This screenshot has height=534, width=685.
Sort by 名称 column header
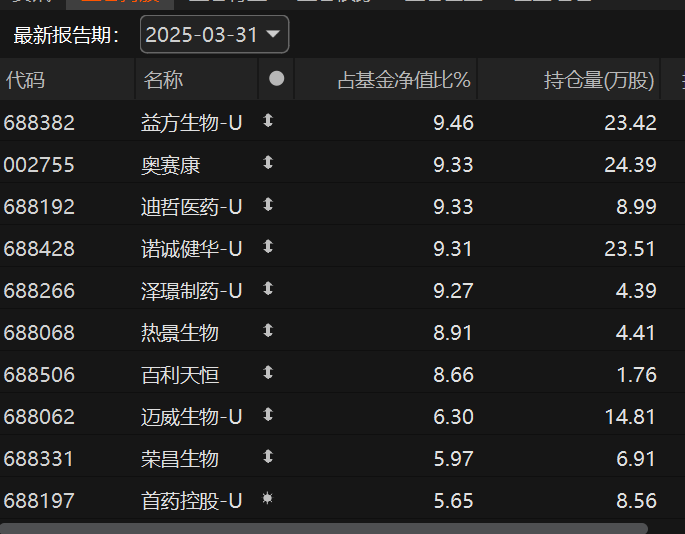tap(163, 80)
